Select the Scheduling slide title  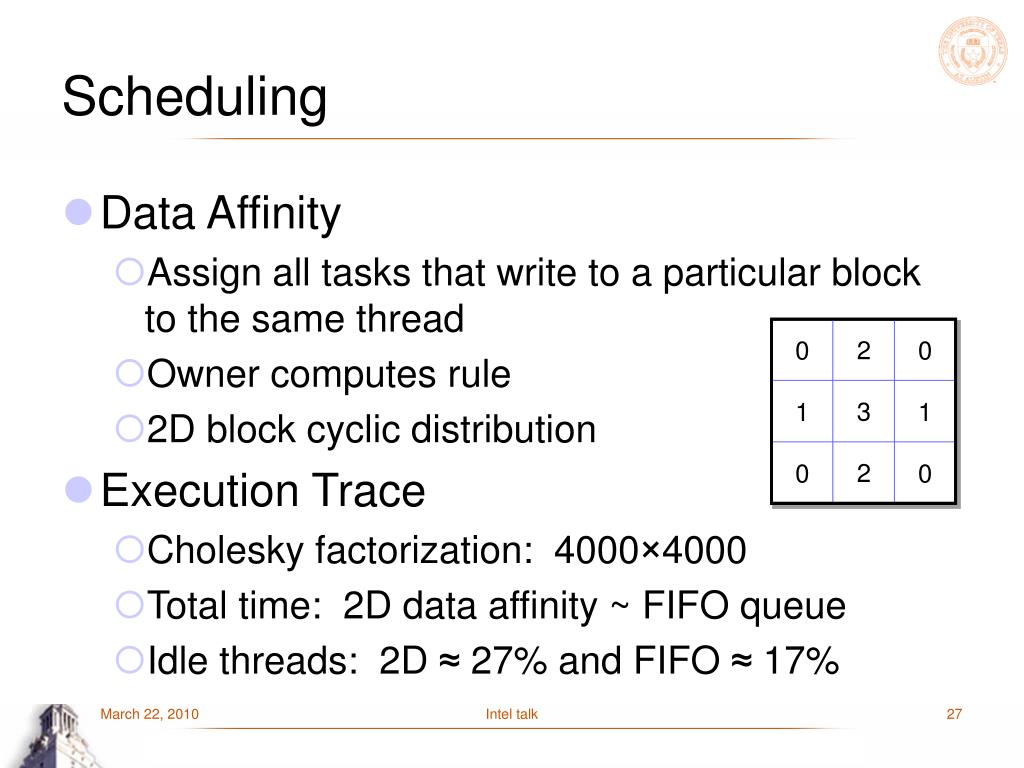[195, 98]
